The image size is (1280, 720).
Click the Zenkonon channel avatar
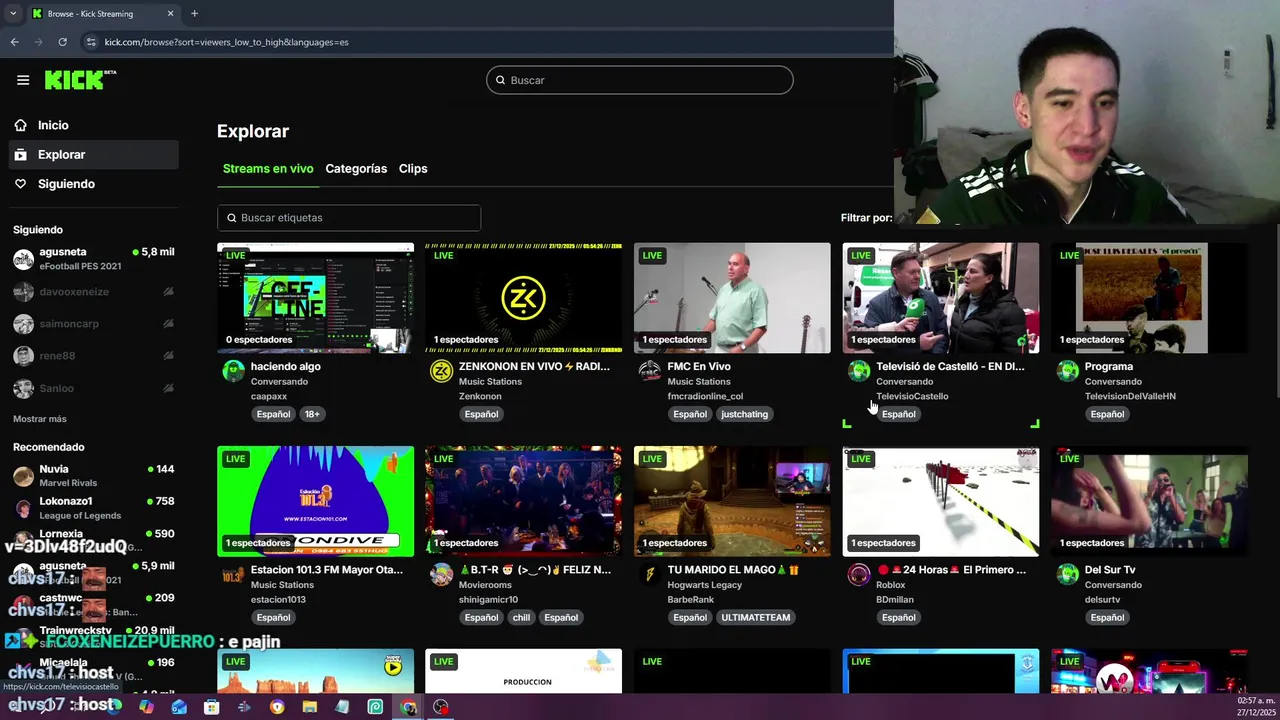pyautogui.click(x=441, y=372)
